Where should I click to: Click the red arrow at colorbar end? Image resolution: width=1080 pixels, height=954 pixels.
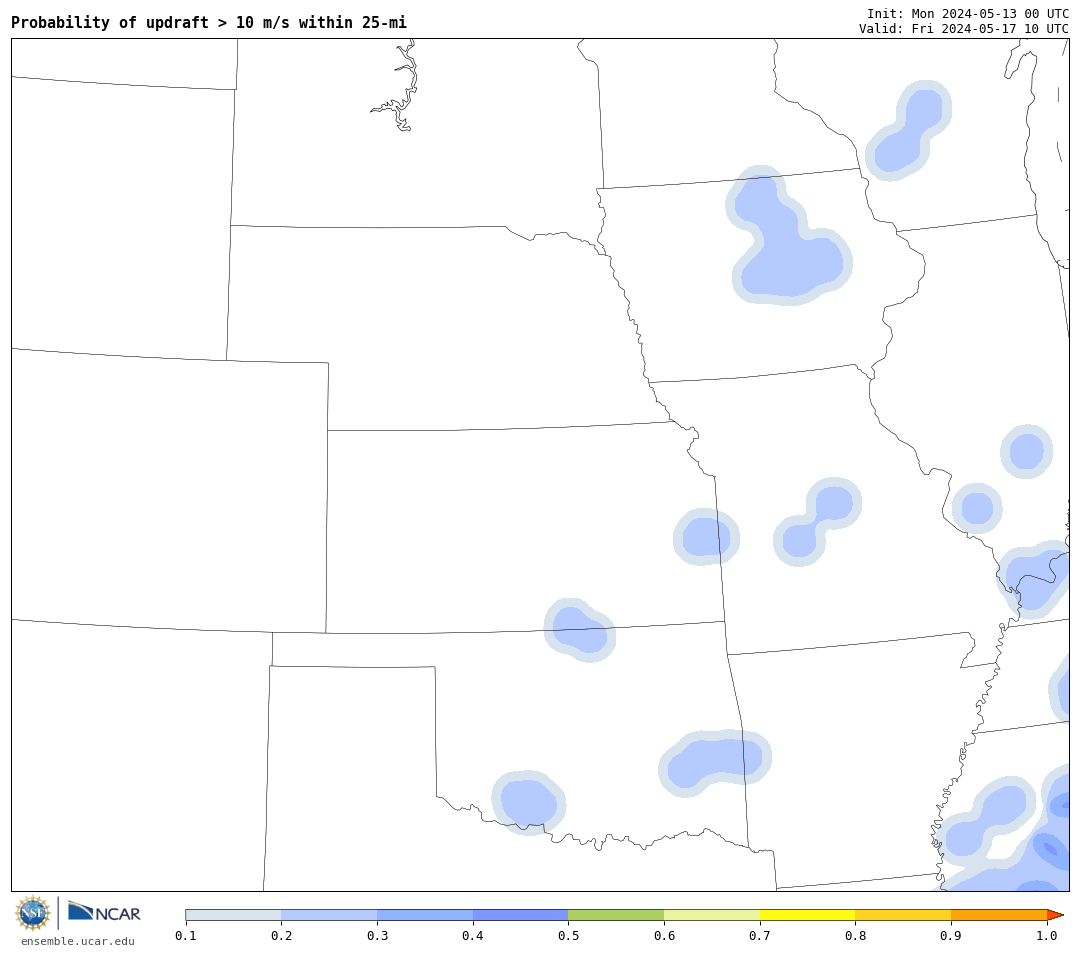[1055, 915]
